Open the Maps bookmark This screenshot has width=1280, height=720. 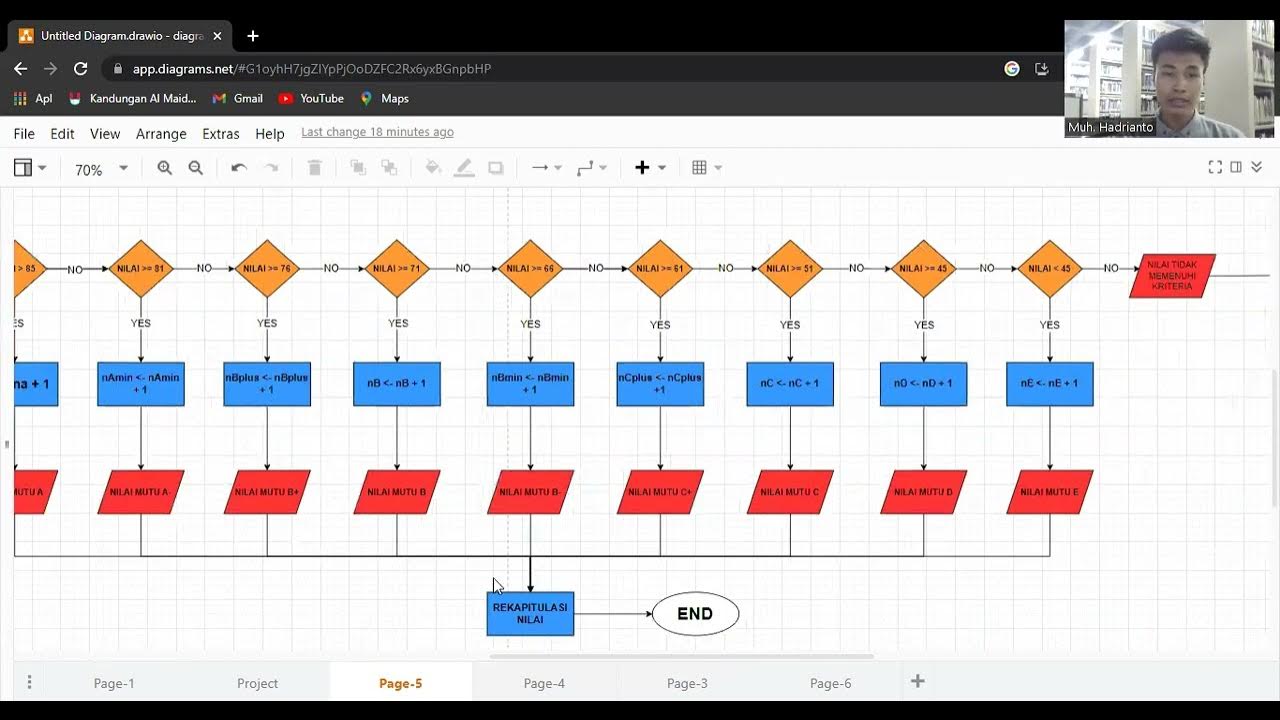click(x=385, y=98)
